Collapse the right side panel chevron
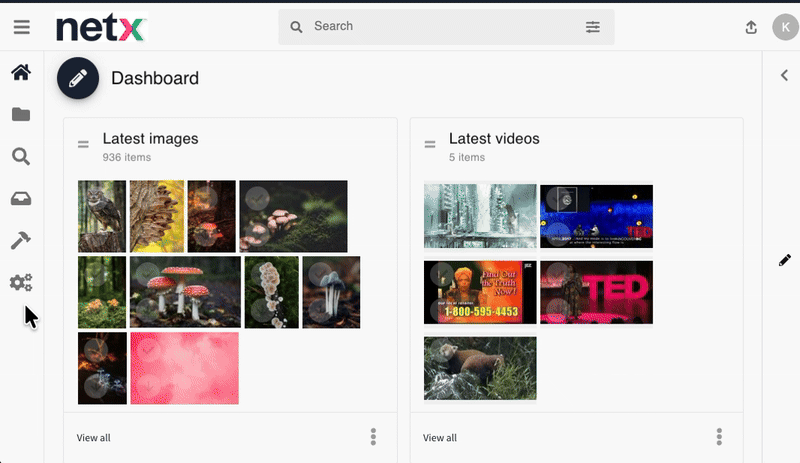The image size is (800, 463). (x=784, y=76)
